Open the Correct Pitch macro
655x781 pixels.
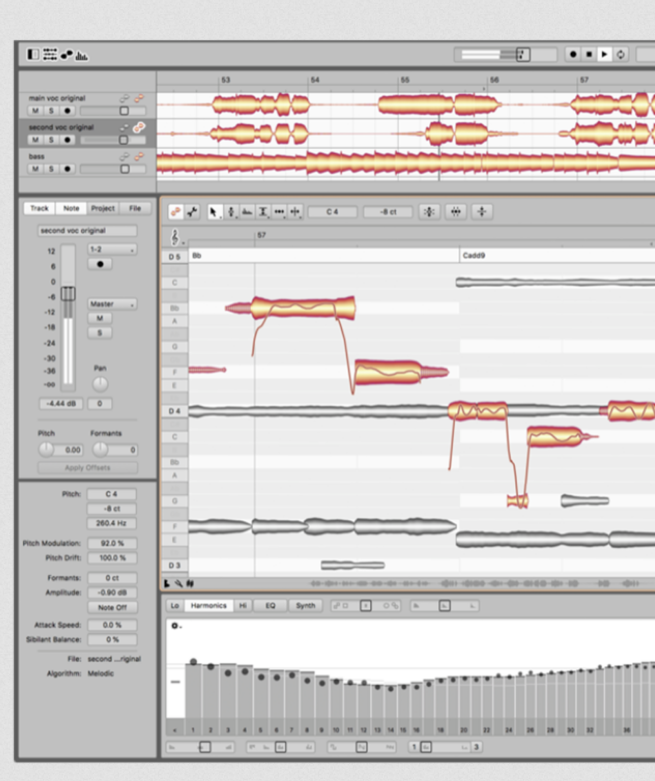(429, 212)
